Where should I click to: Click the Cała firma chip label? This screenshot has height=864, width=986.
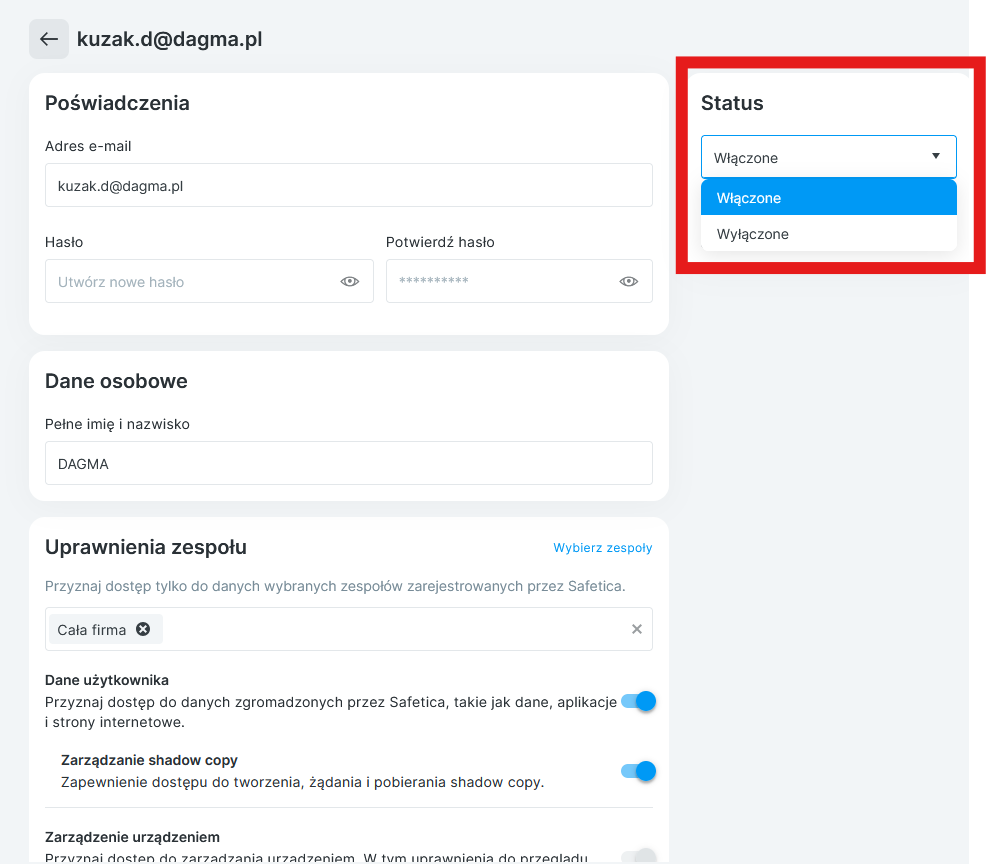point(92,630)
